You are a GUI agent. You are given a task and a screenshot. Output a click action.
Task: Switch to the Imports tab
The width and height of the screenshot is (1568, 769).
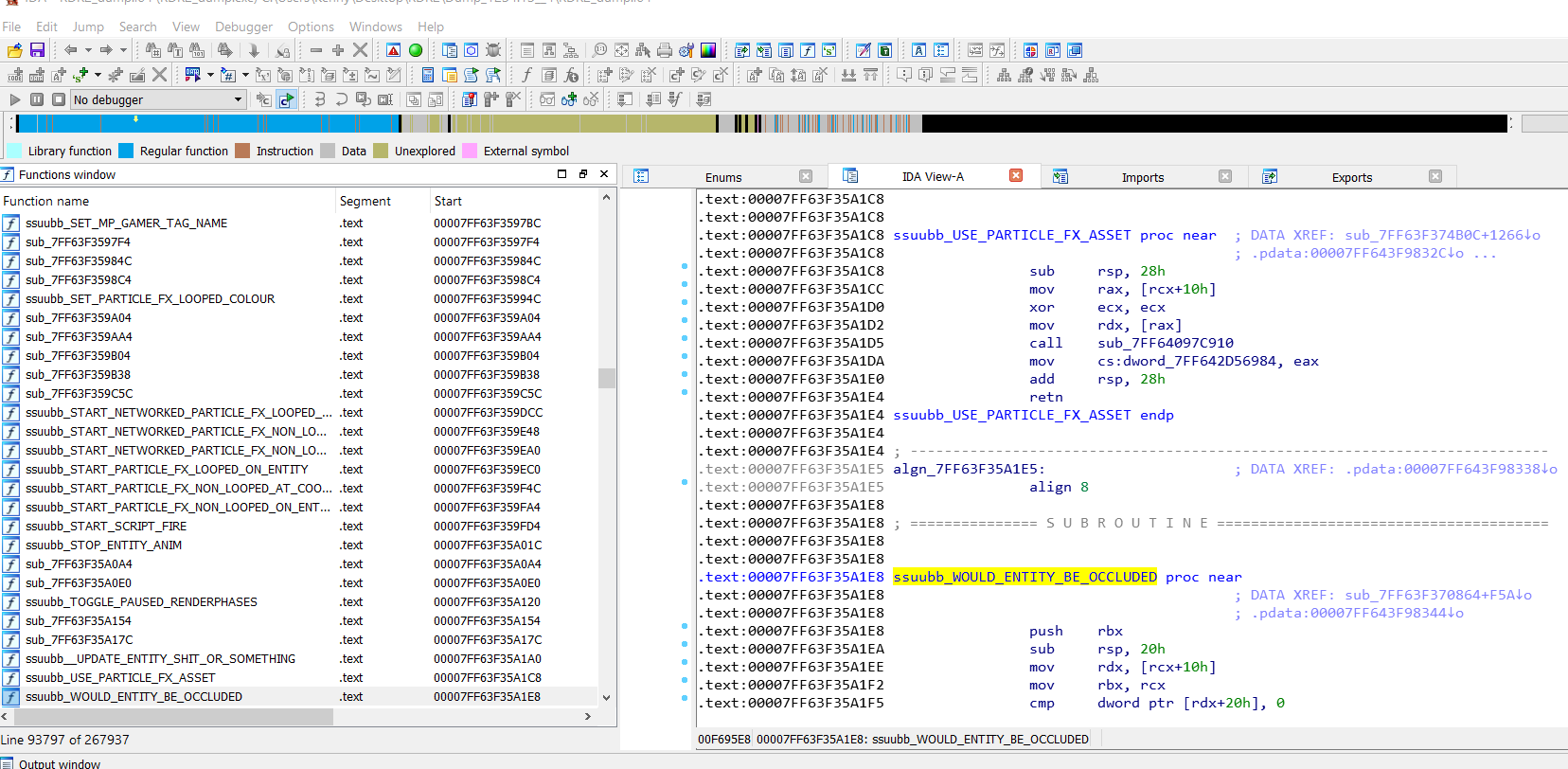(1142, 177)
